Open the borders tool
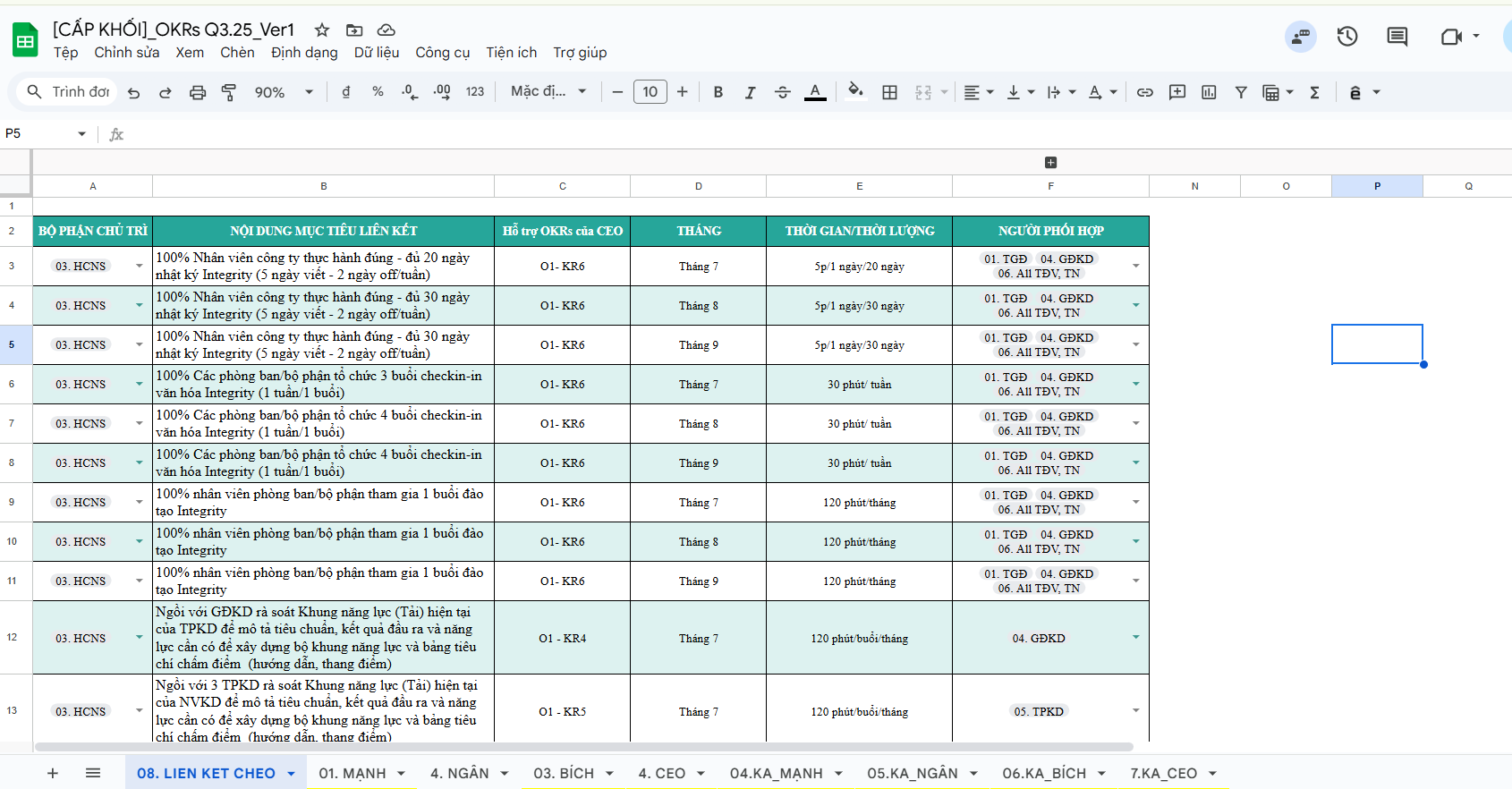The height and width of the screenshot is (789, 1512). pos(889,92)
